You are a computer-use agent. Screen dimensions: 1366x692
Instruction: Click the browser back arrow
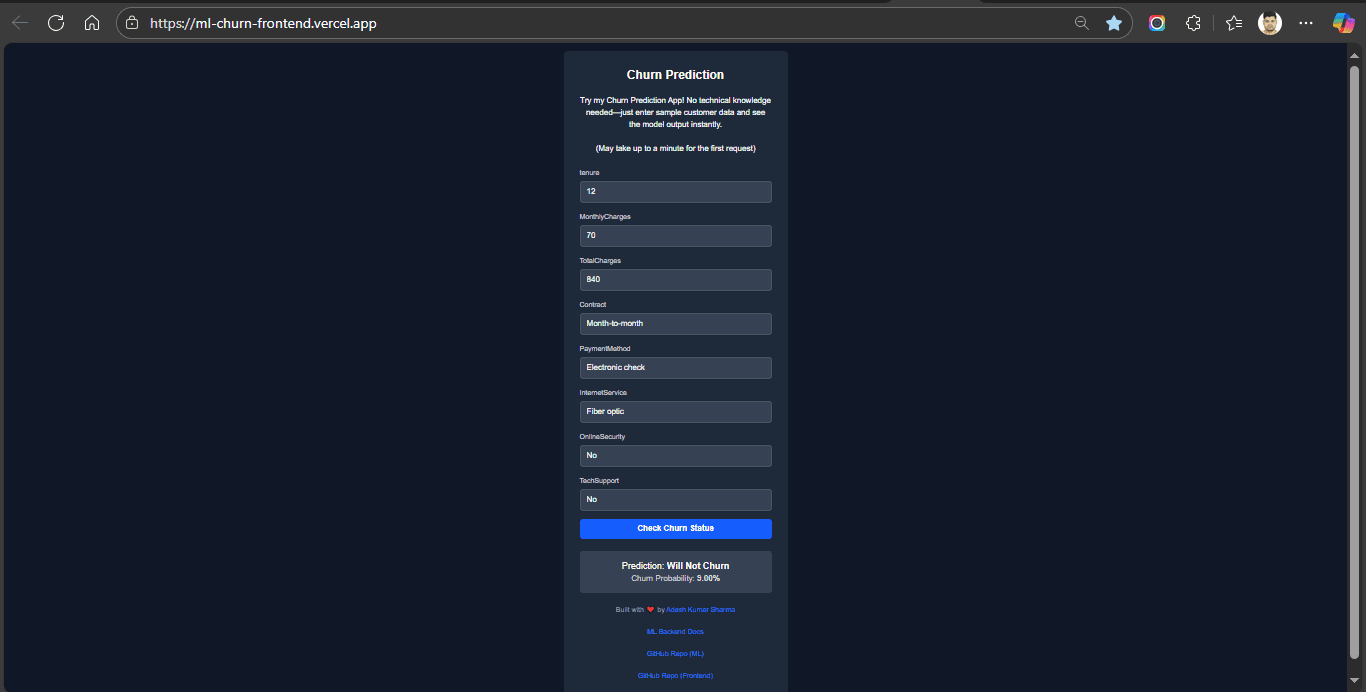click(20, 23)
